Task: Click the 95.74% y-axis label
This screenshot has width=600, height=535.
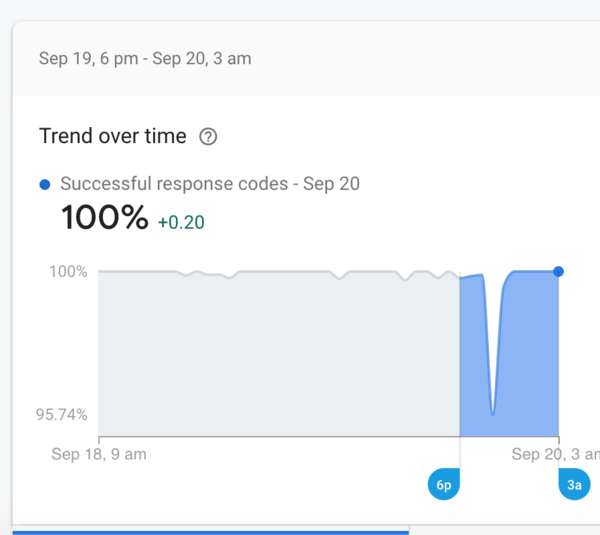Action: click(61, 414)
